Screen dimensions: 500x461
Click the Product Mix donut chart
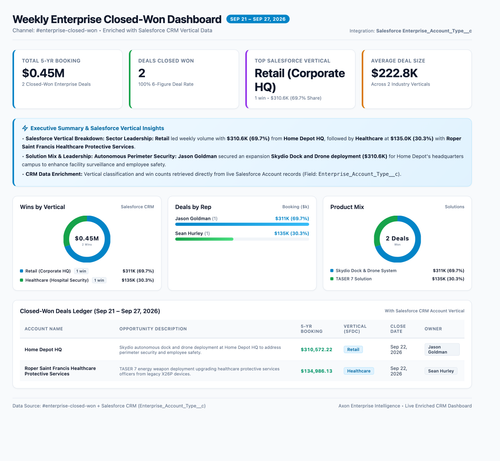point(397,239)
